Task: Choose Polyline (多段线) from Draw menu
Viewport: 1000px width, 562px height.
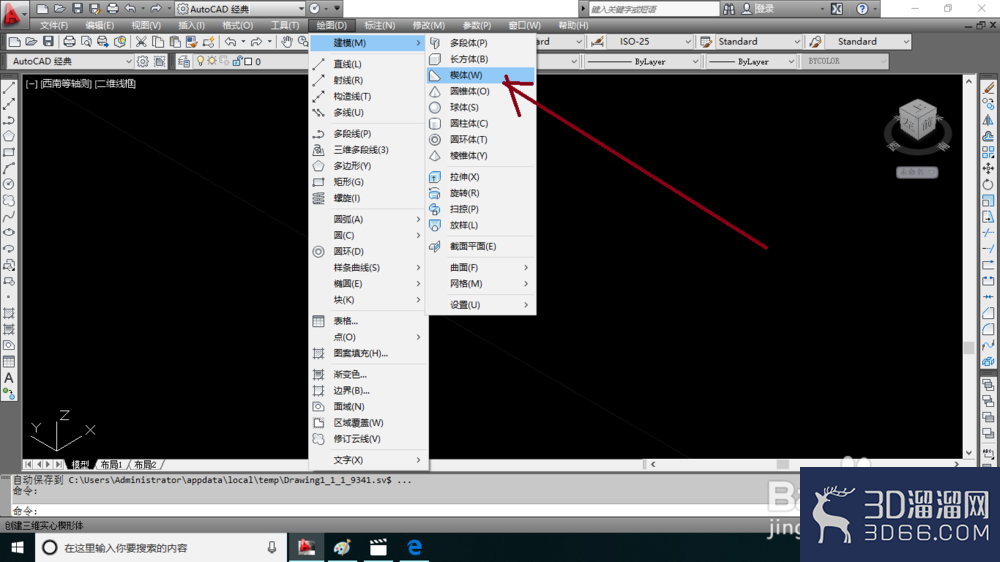Action: tap(368, 133)
